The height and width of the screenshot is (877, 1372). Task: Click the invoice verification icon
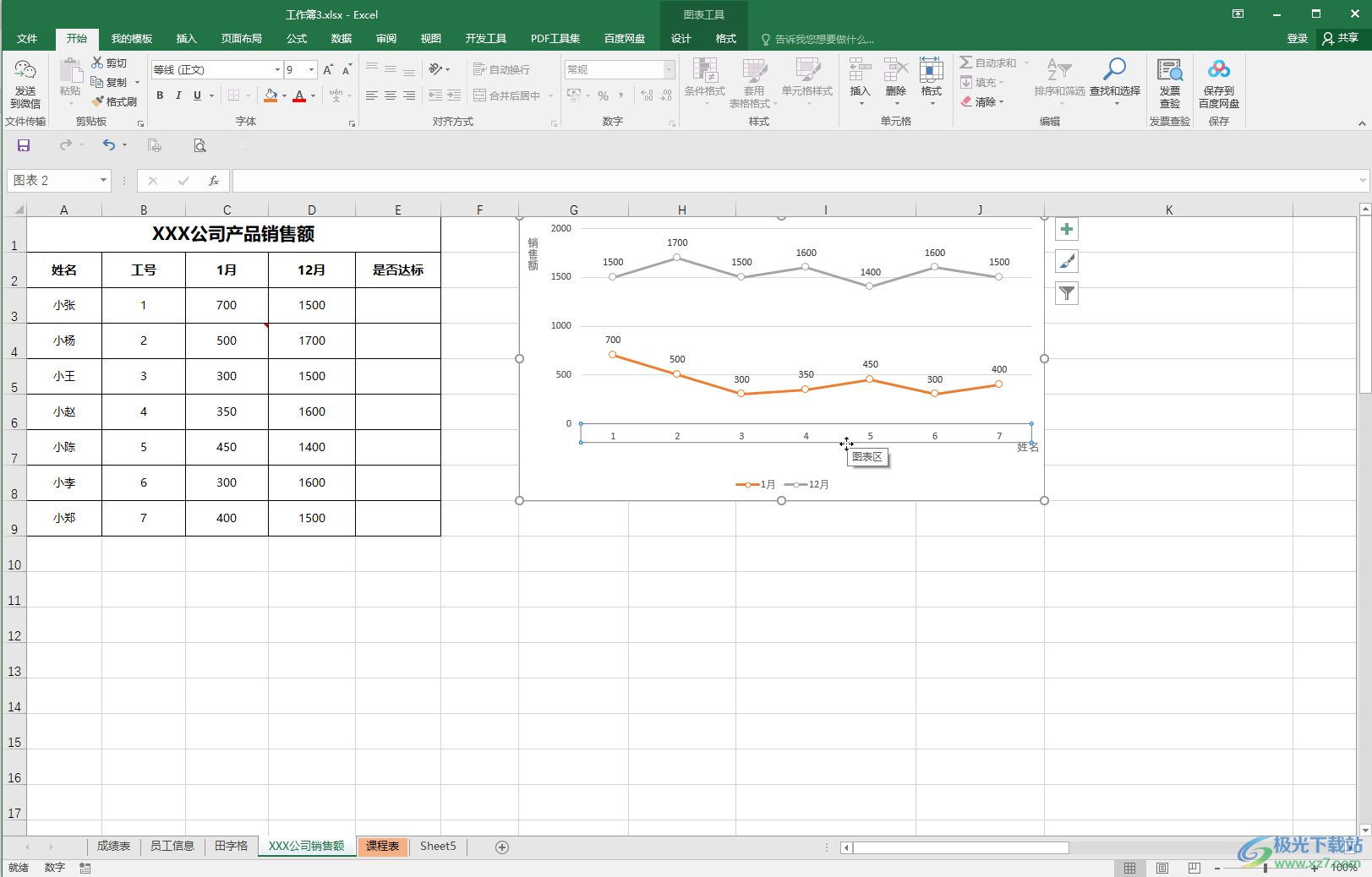point(1170,70)
